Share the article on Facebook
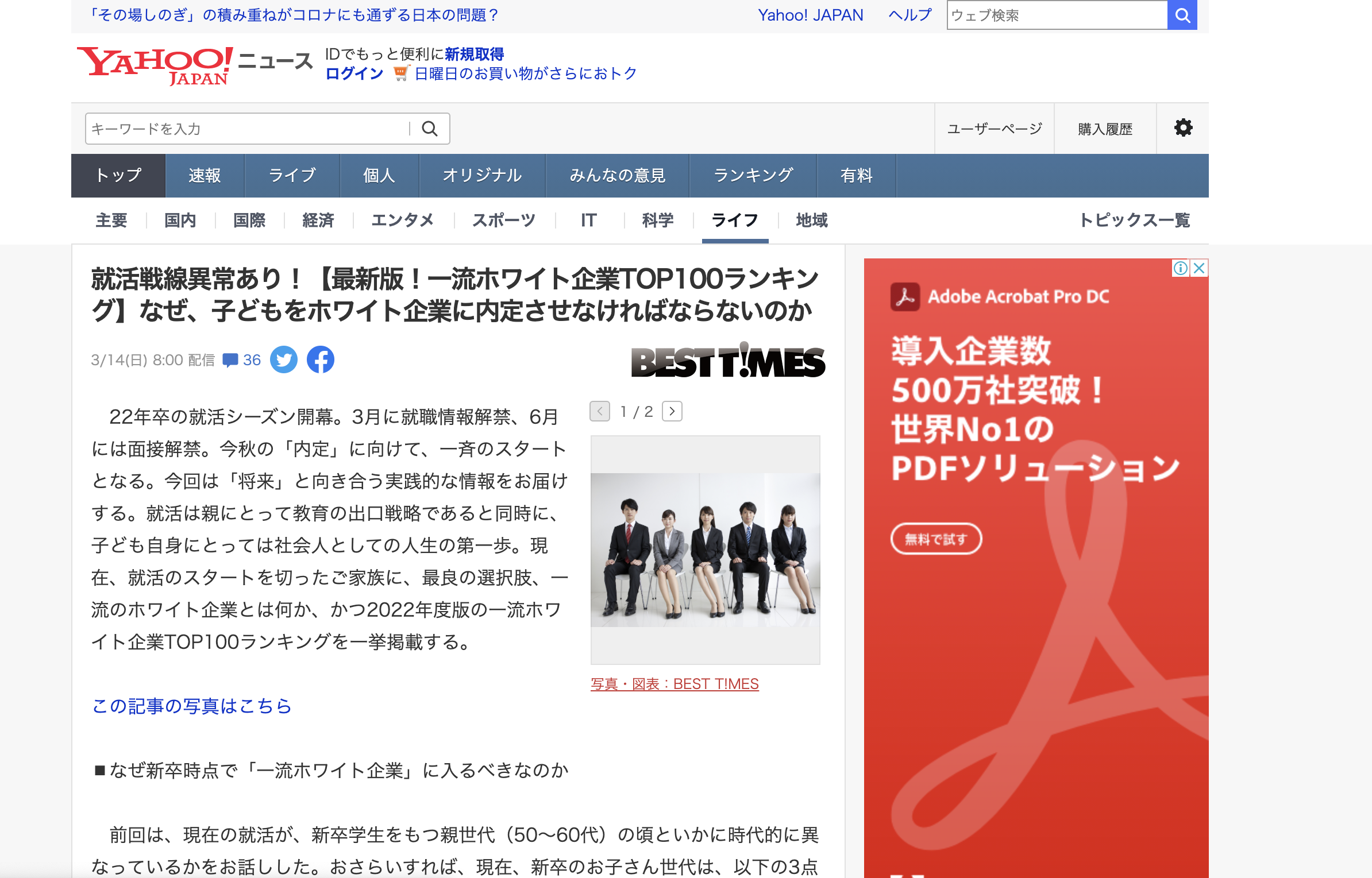Screen dimensions: 1372x878 pos(321,359)
